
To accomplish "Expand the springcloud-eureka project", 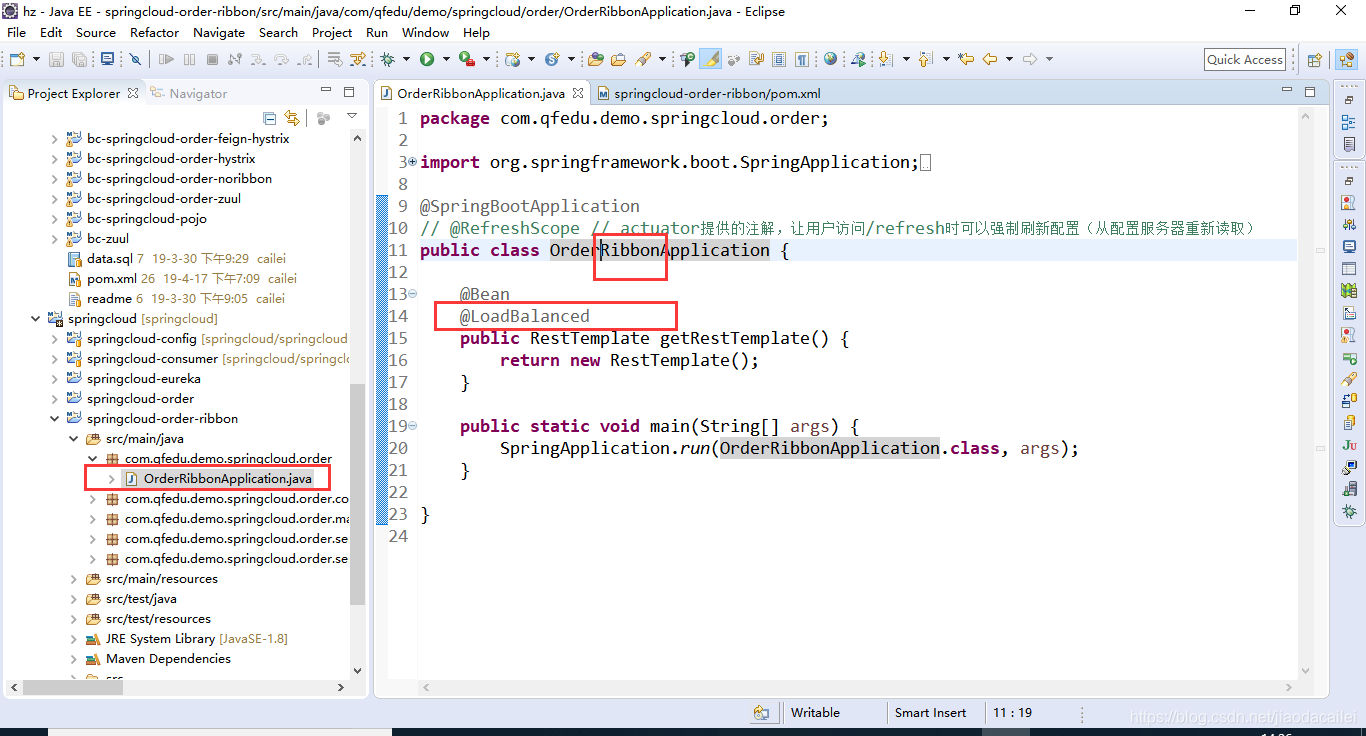I will pyautogui.click(x=54, y=379).
